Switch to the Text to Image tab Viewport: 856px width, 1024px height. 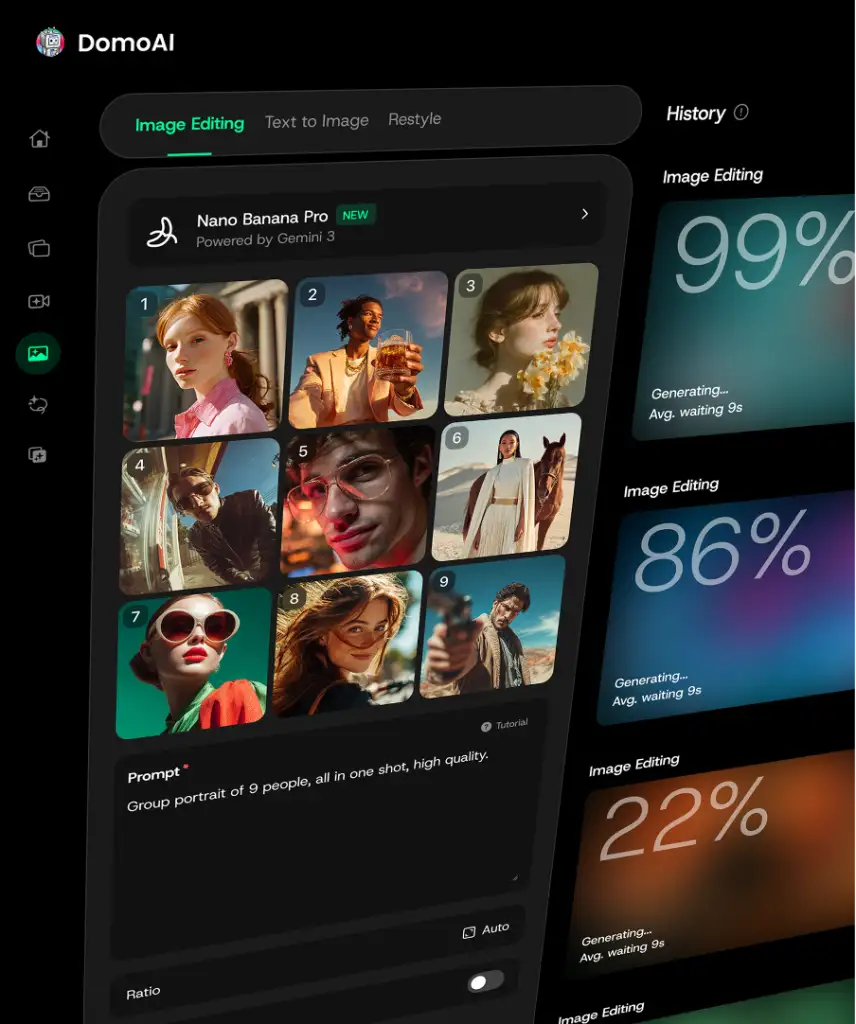tap(316, 121)
